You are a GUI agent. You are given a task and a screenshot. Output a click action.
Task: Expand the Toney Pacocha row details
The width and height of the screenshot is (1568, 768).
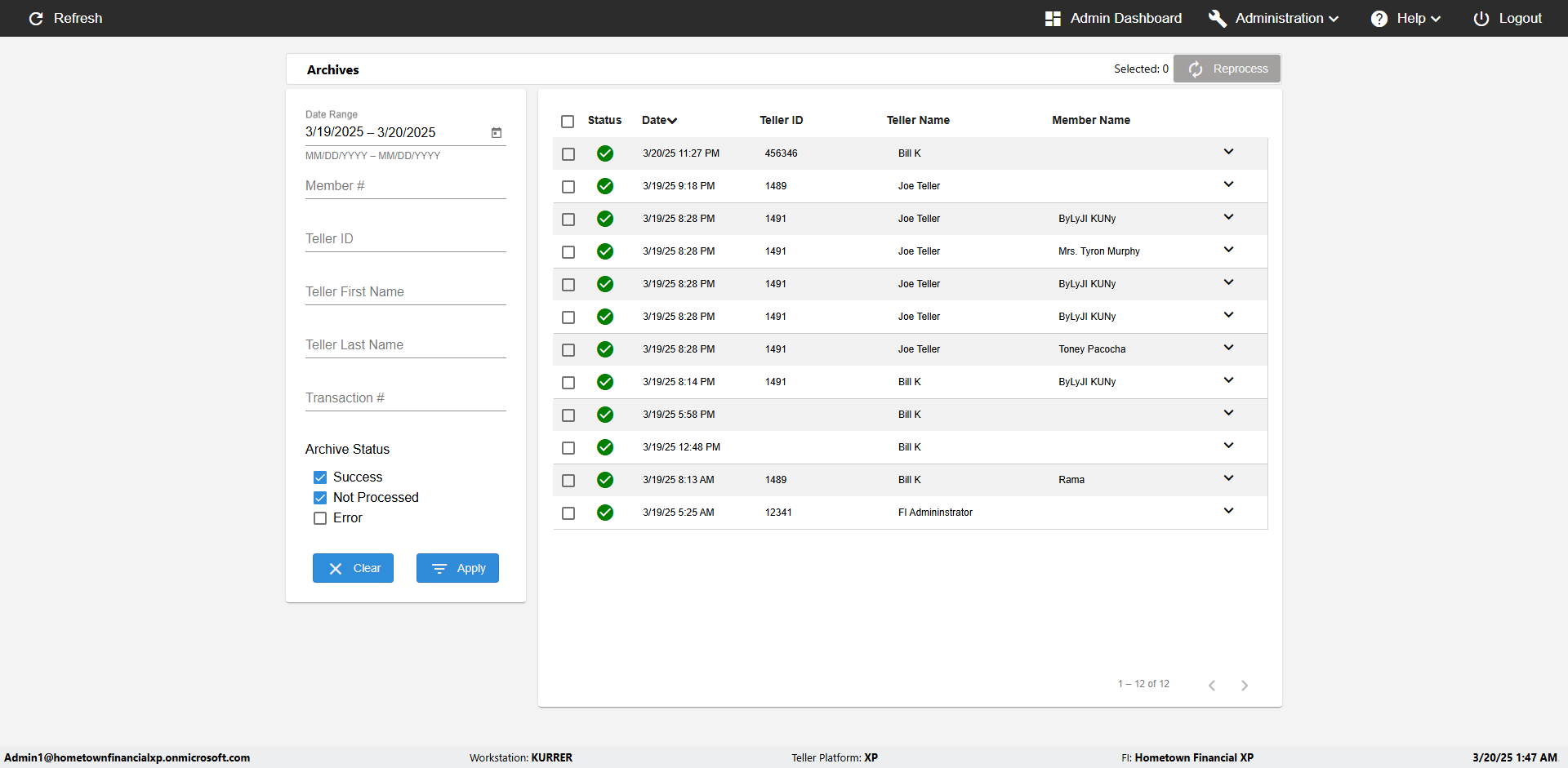pos(1228,348)
